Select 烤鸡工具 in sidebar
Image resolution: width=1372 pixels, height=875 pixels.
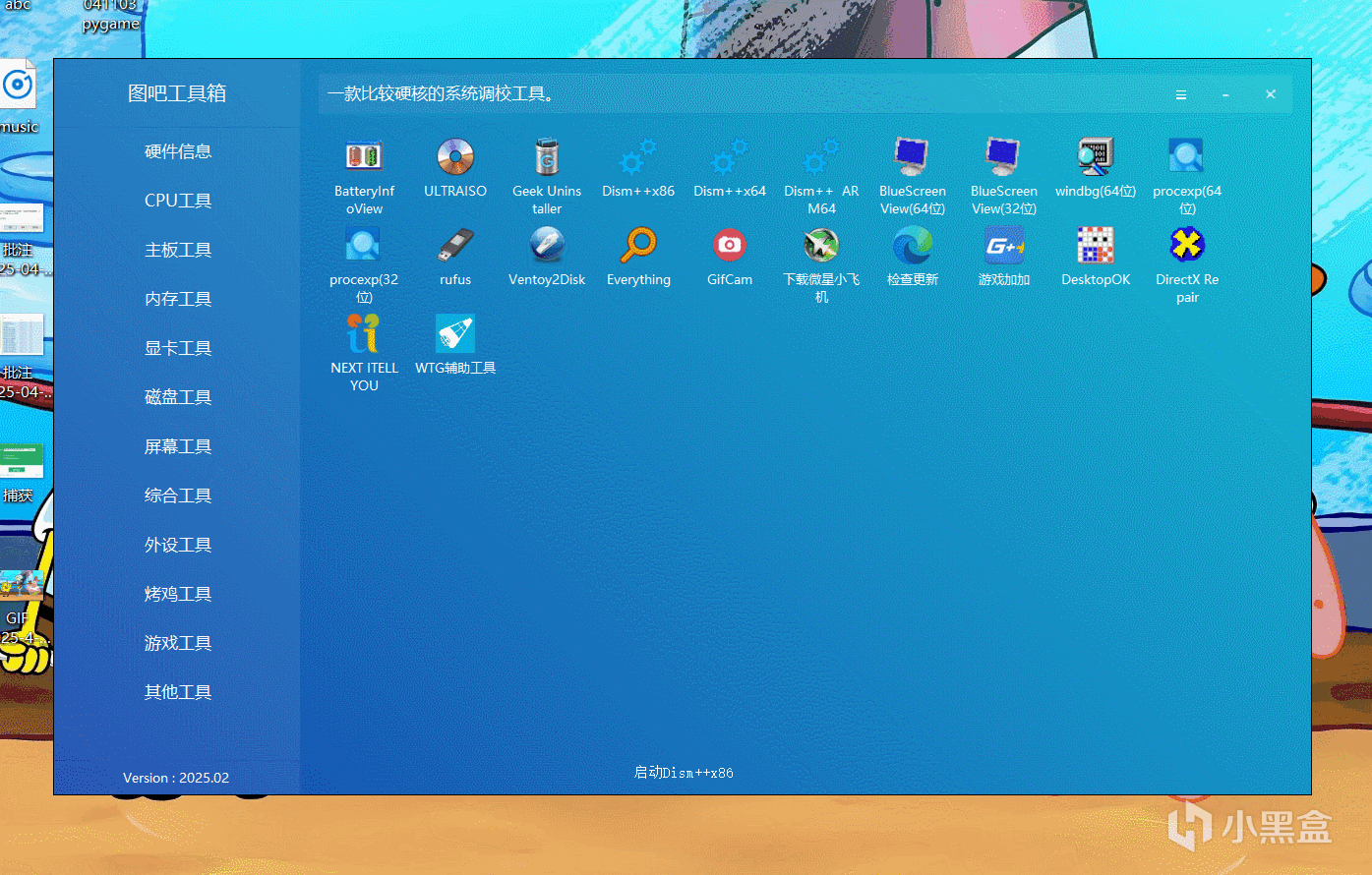pyautogui.click(x=178, y=594)
